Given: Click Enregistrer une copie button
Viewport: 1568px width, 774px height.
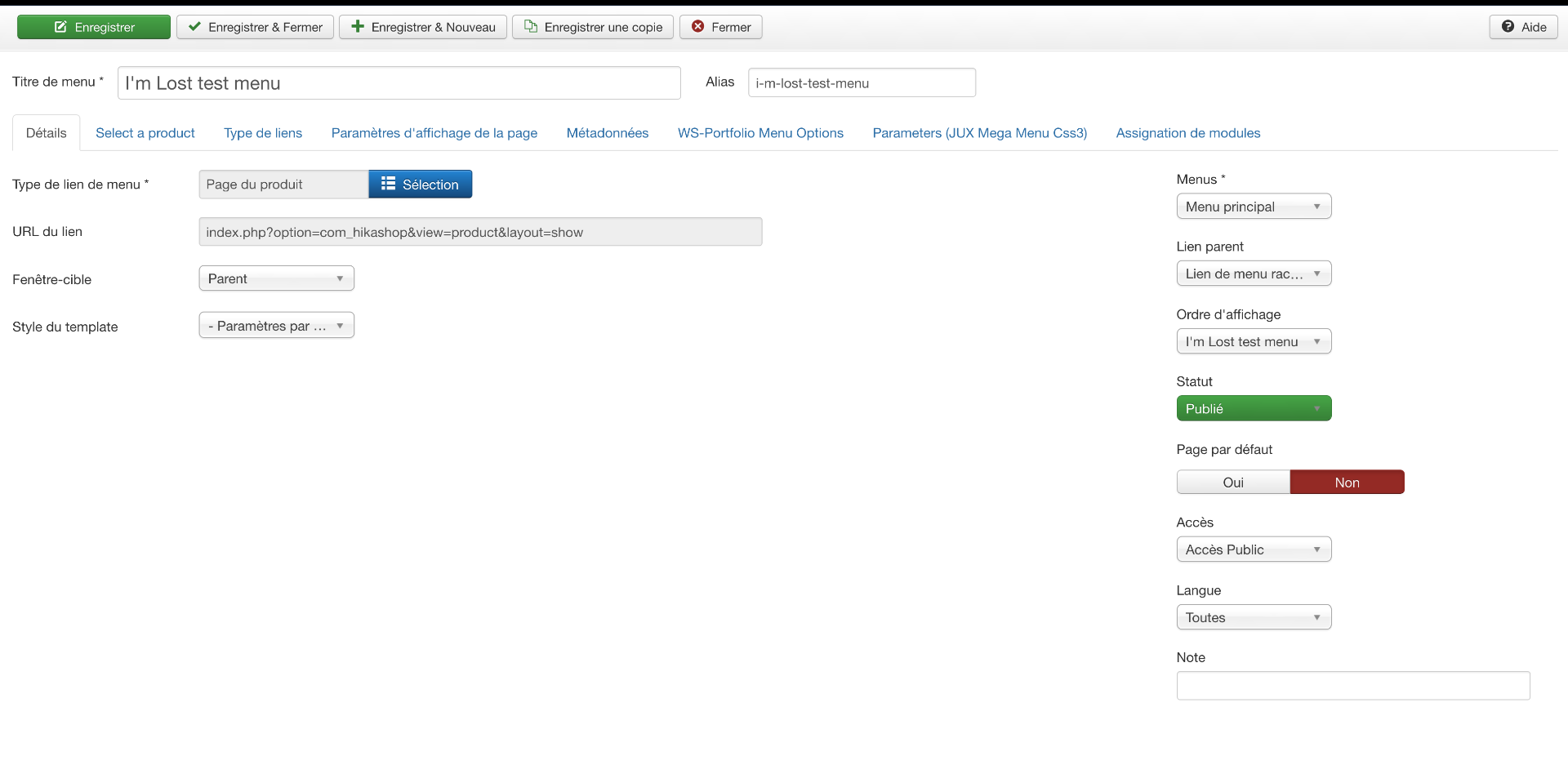Looking at the screenshot, I should click(593, 27).
